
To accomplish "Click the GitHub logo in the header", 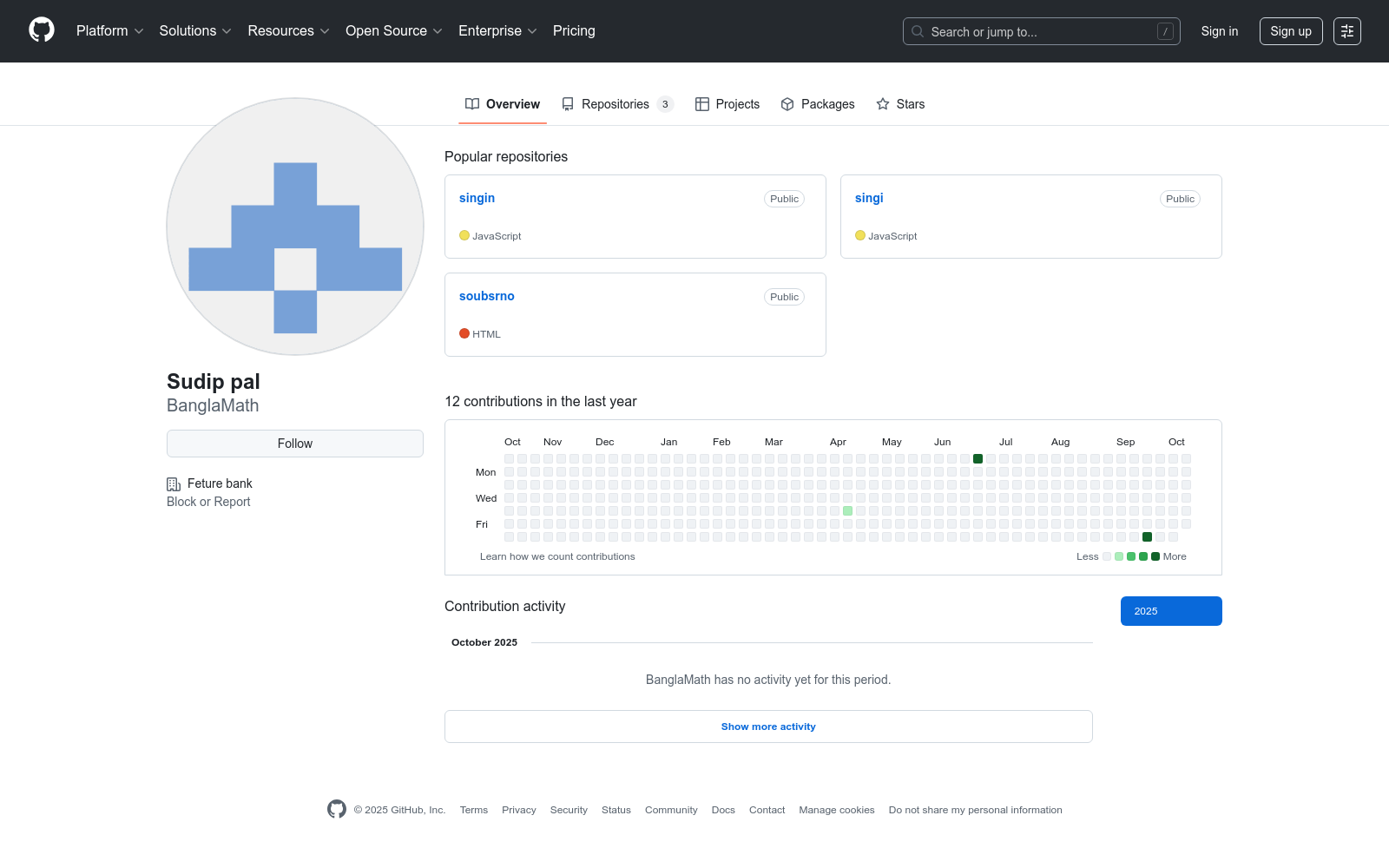I will (42, 30).
